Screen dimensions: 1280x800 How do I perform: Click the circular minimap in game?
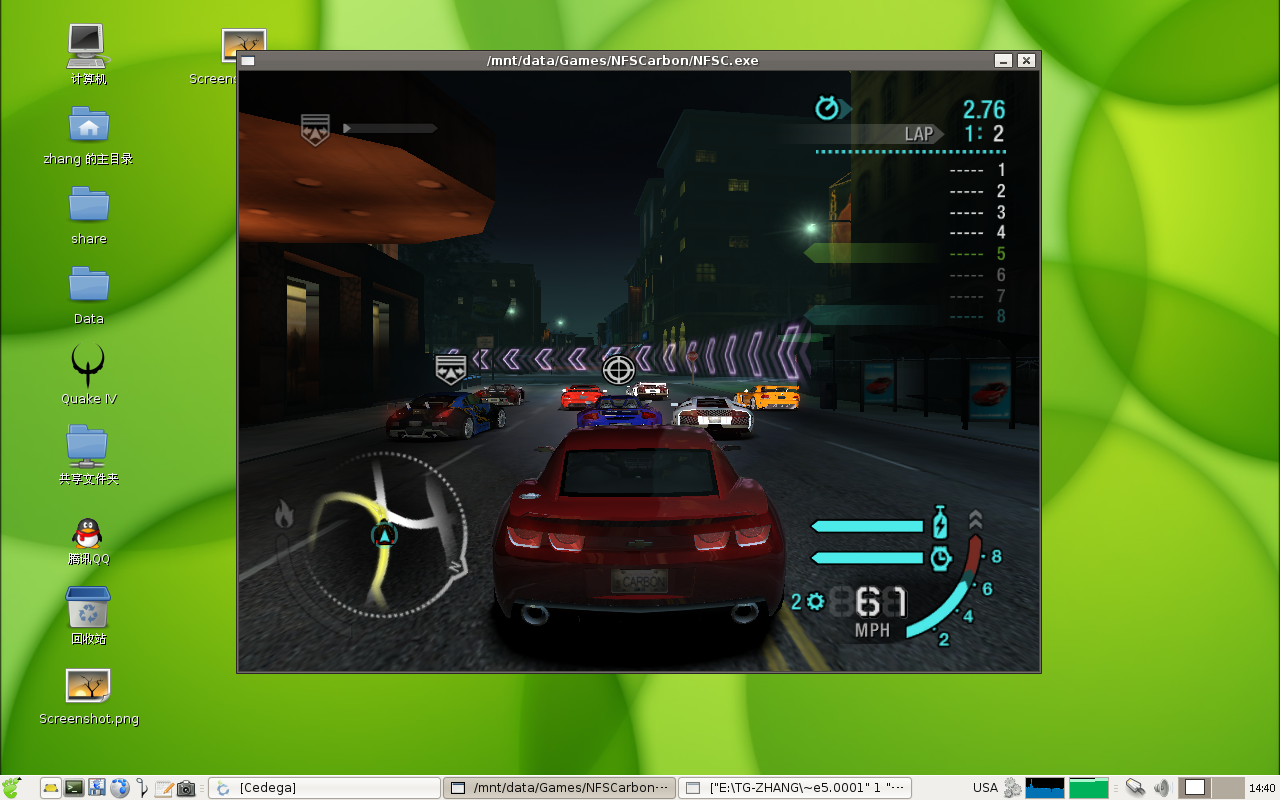387,536
